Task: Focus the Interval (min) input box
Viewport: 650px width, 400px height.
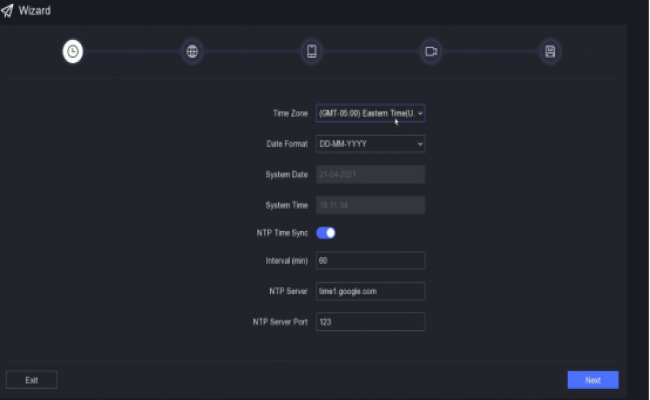Action: click(x=371, y=261)
